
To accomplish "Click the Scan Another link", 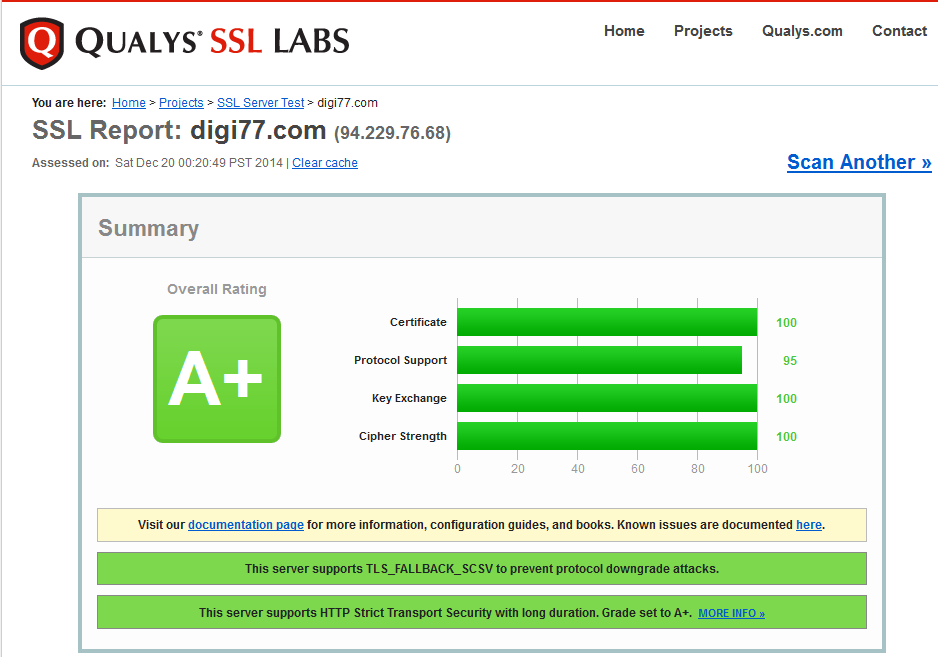I will (x=859, y=162).
